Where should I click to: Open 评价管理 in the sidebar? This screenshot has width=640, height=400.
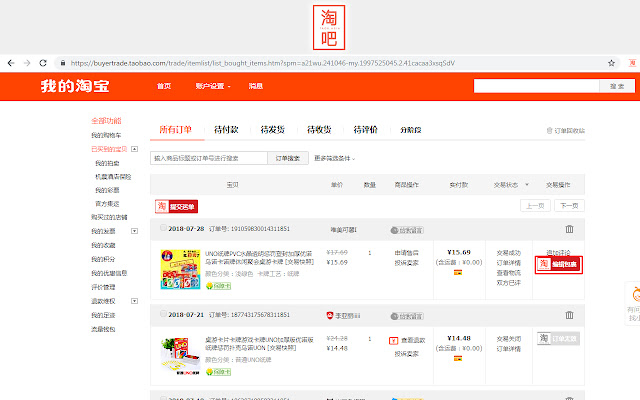[103, 287]
